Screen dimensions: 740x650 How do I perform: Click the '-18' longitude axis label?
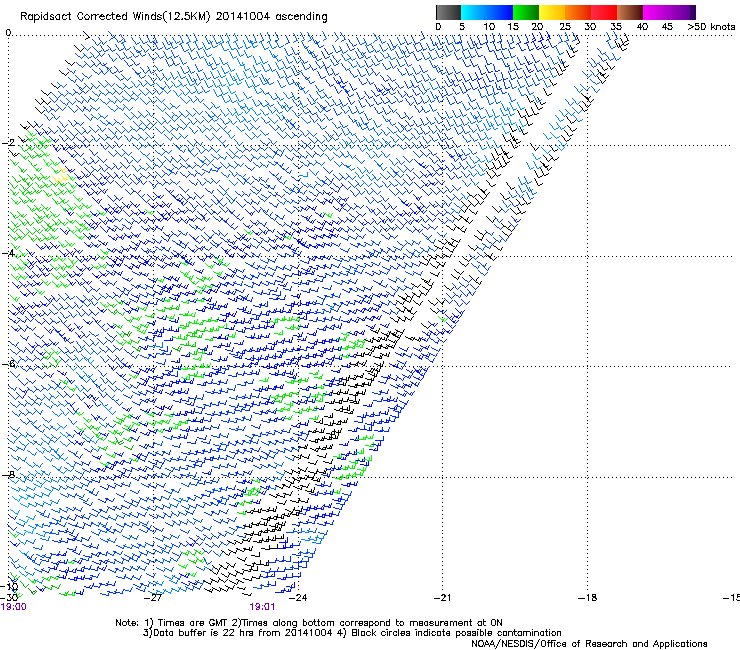(587, 598)
